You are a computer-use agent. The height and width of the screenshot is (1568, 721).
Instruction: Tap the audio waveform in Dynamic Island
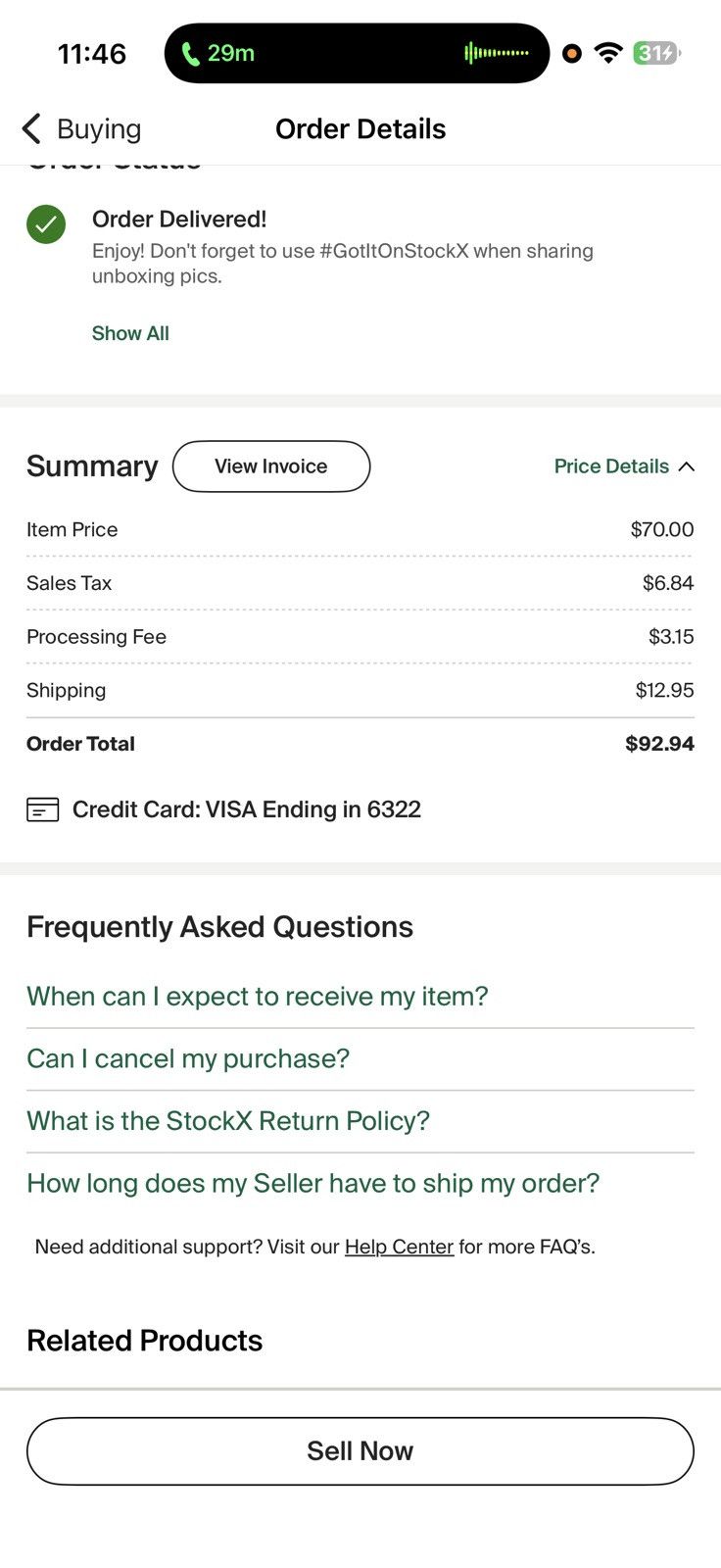[x=497, y=53]
